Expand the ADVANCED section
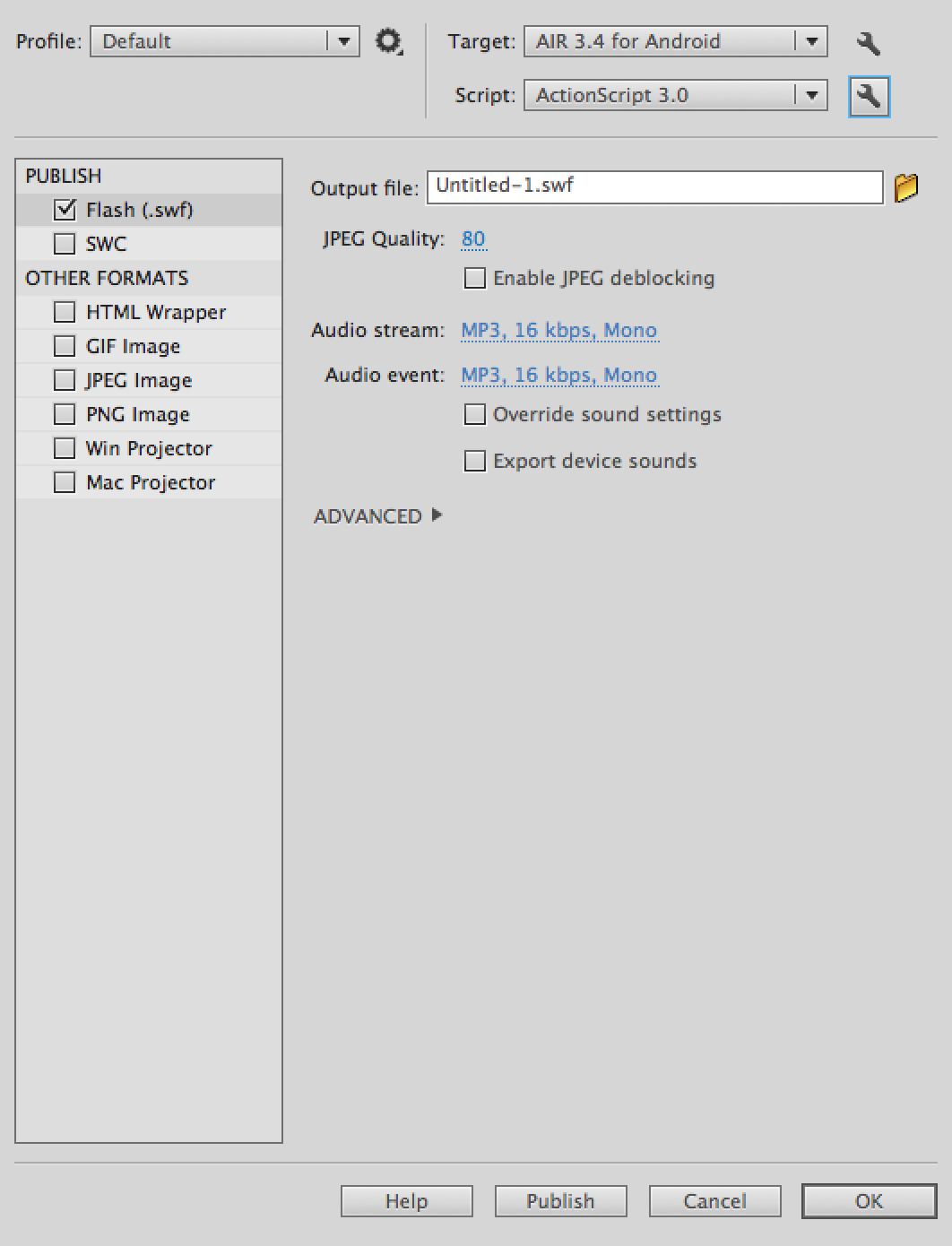 click(377, 516)
